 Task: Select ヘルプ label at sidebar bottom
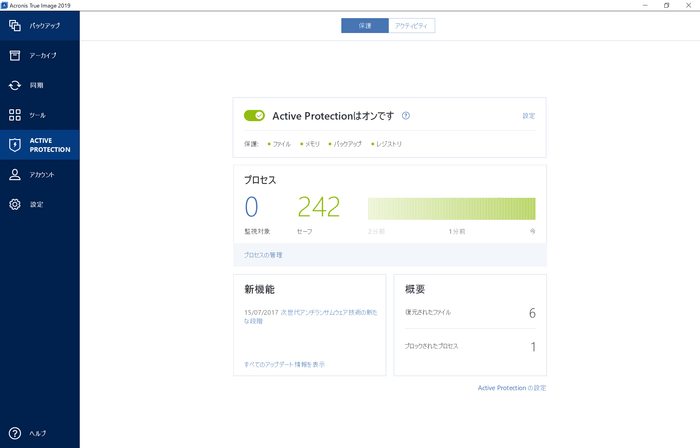pyautogui.click(x=38, y=433)
